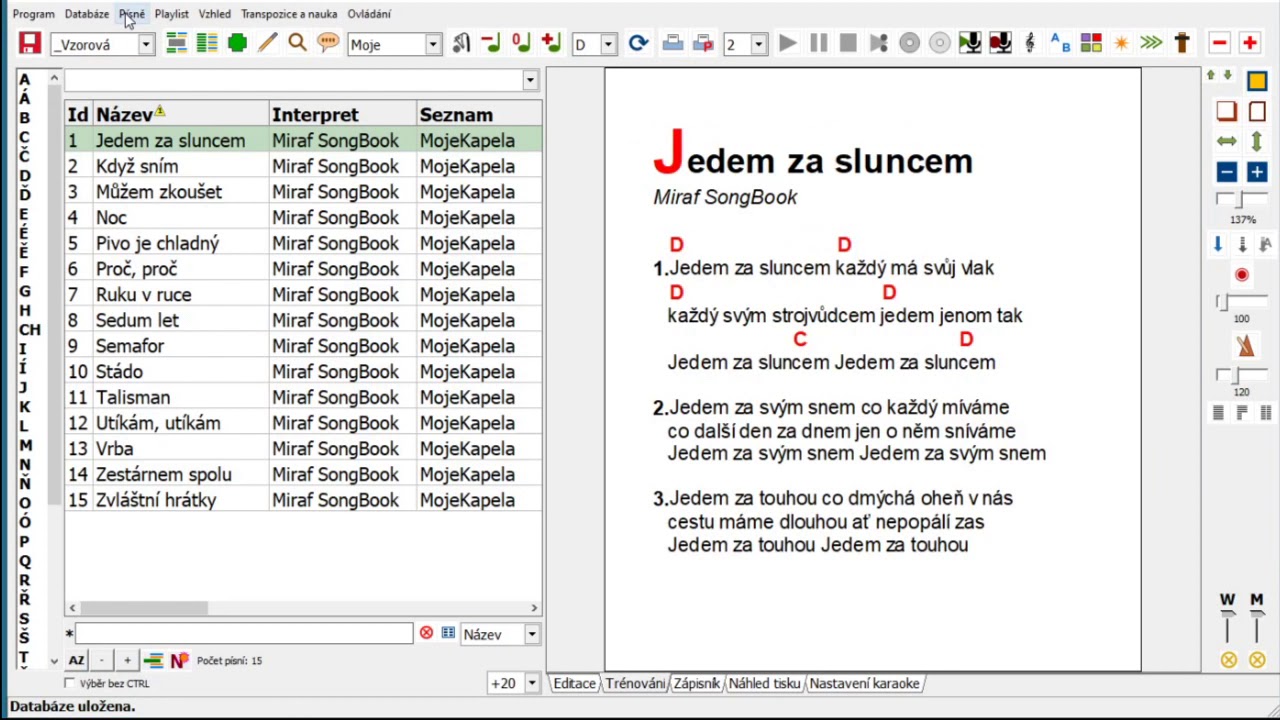Open the Písně menu
Image resolution: width=1280 pixels, height=720 pixels.
[132, 14]
